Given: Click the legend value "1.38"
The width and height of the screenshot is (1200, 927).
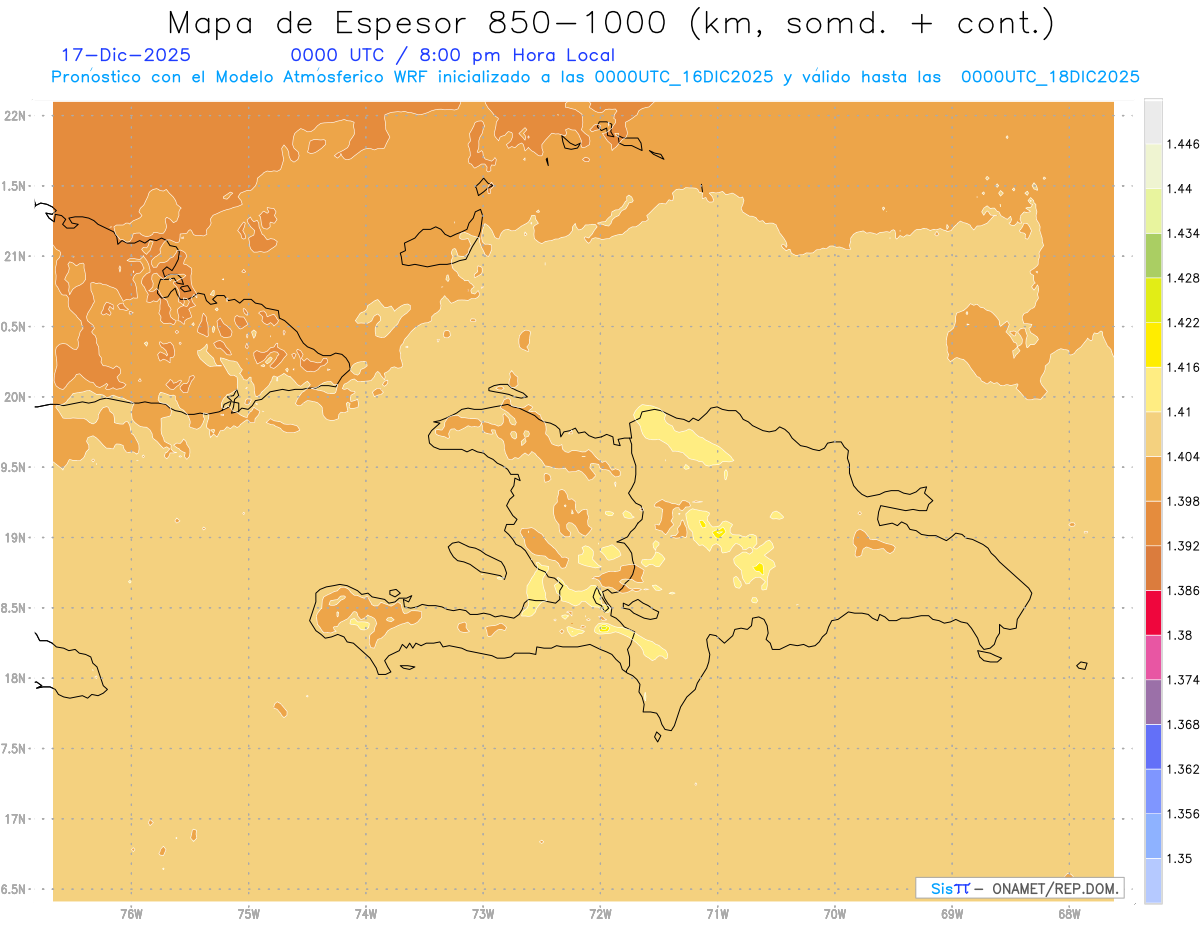Looking at the screenshot, I should pos(1180,635).
